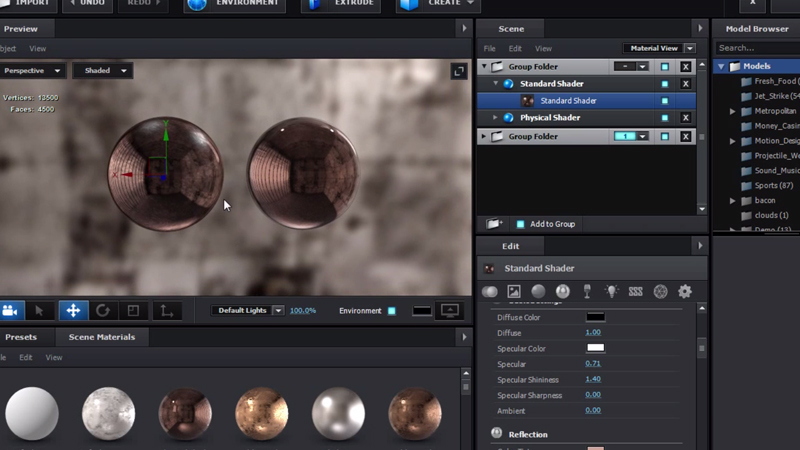Select the Scale tool in preview toolbar

(133, 311)
